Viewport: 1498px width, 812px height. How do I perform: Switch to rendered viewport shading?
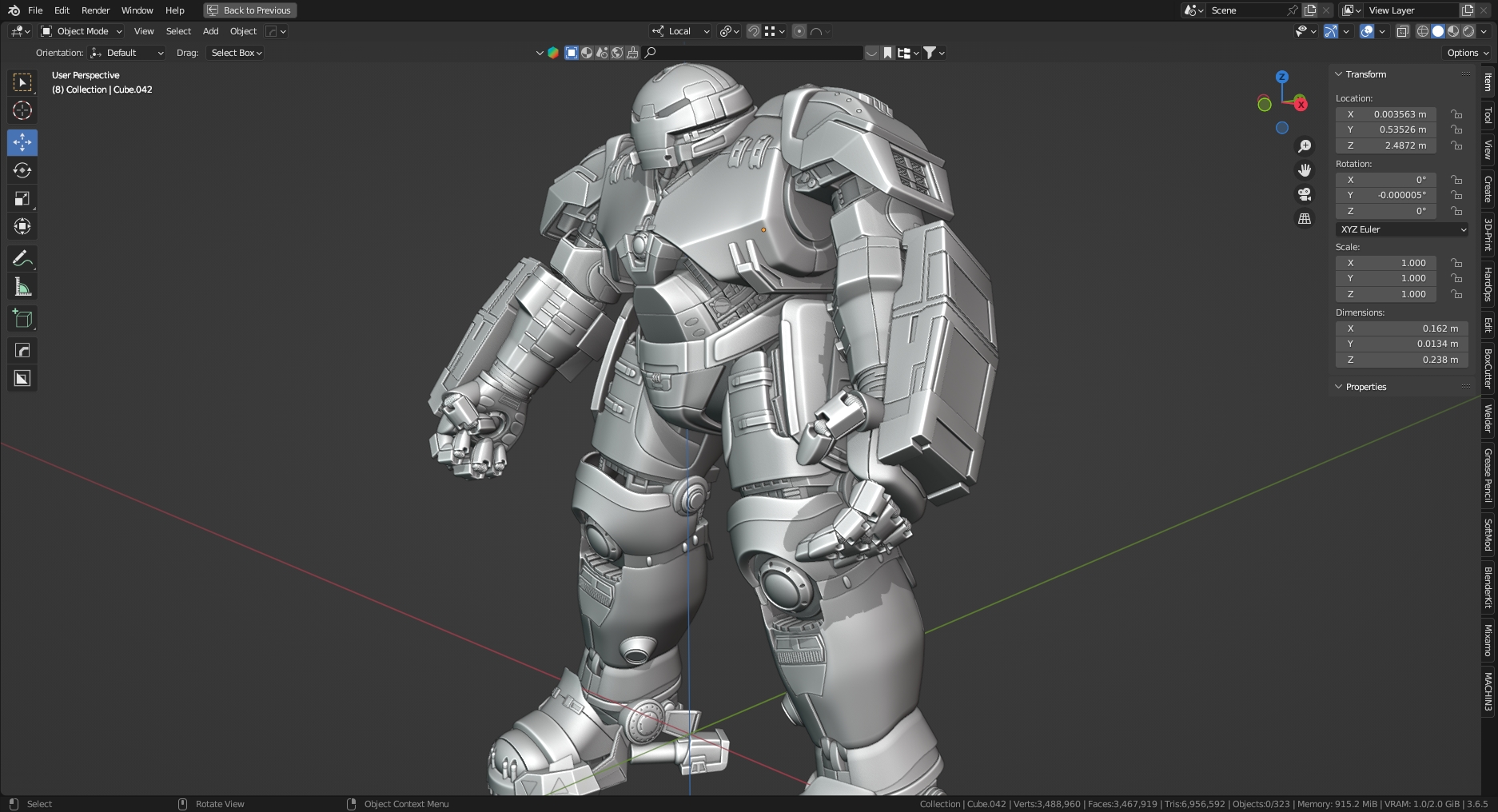[1468, 31]
